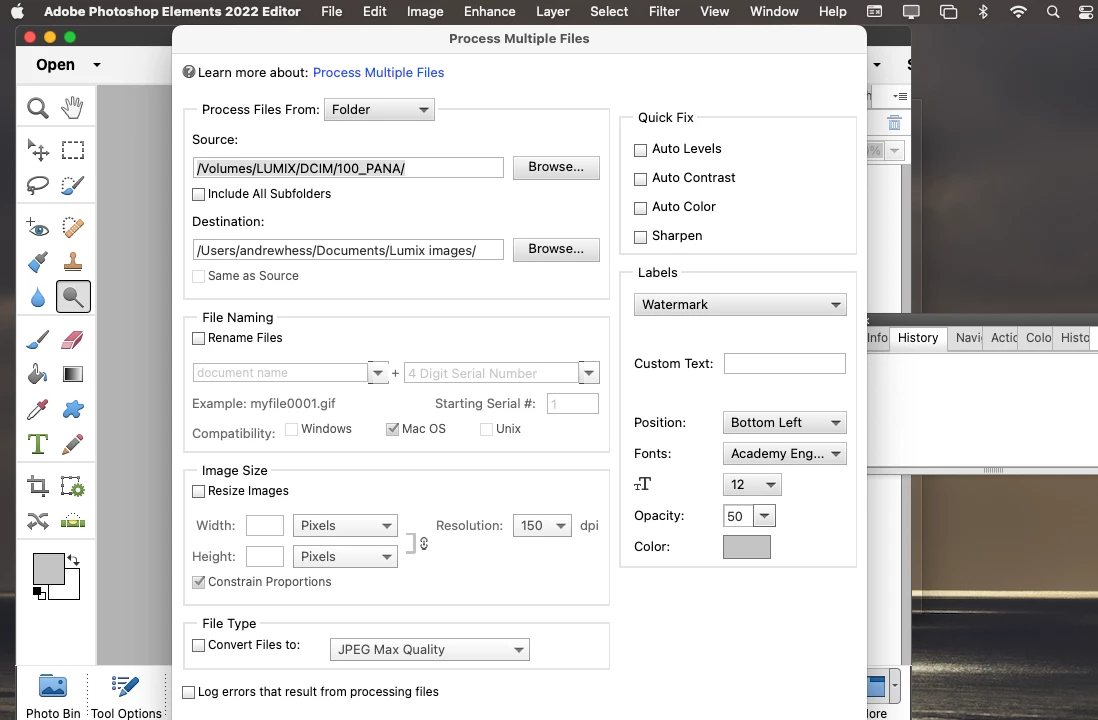Select the Type tool
The height and width of the screenshot is (720, 1098).
coord(38,444)
